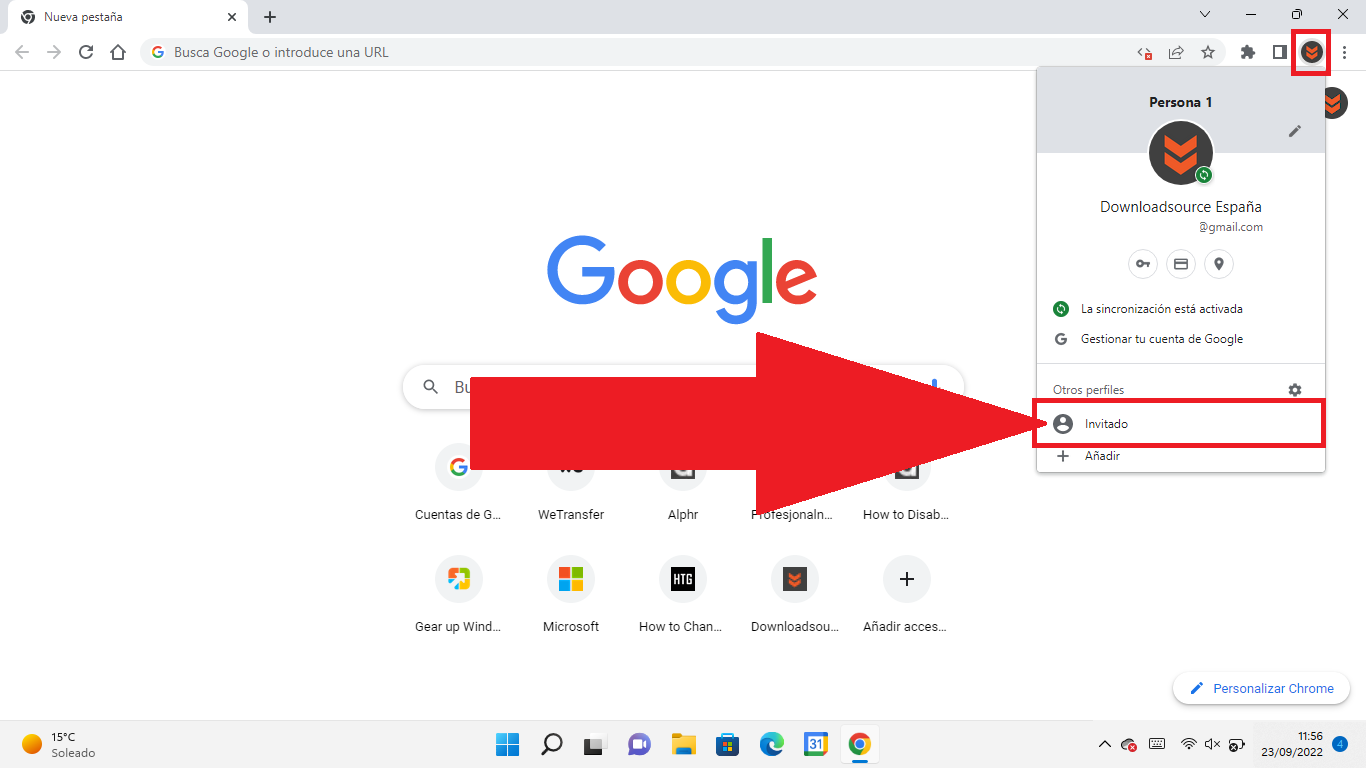
Task: Open File Explorer from the taskbar
Action: [x=683, y=744]
